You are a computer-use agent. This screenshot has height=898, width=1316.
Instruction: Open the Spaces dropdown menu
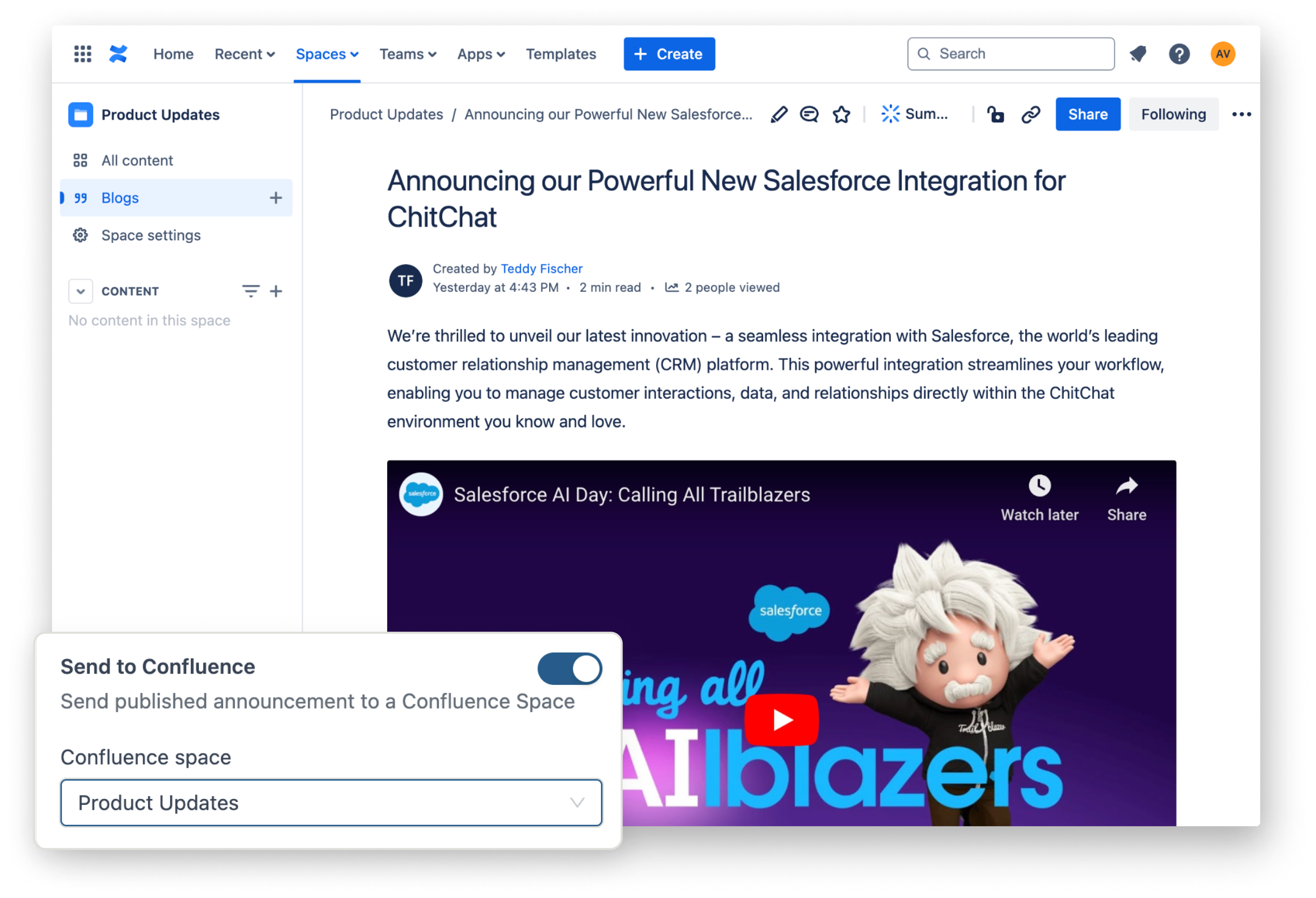point(327,54)
